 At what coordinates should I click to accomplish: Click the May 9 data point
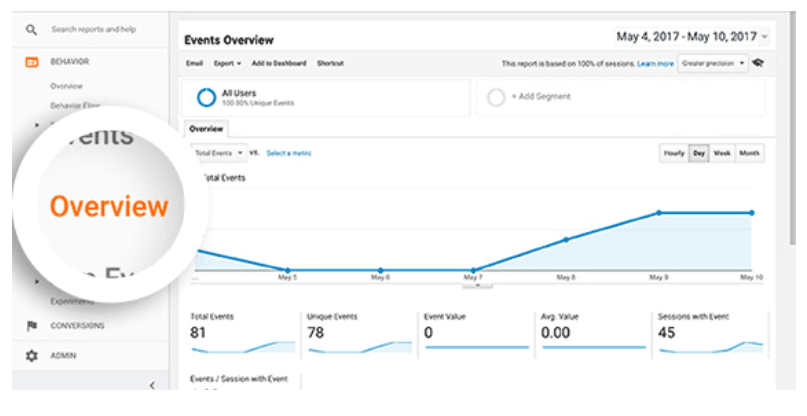(659, 213)
